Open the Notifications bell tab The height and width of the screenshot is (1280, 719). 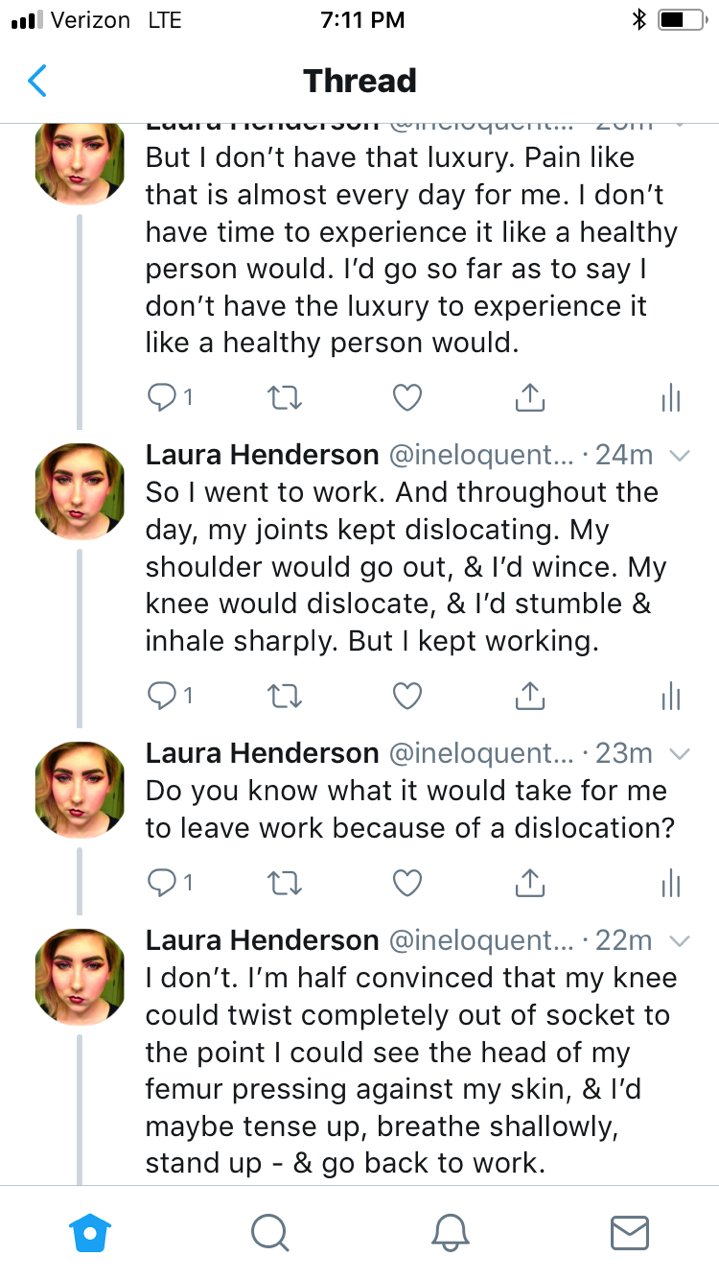[x=450, y=1232]
